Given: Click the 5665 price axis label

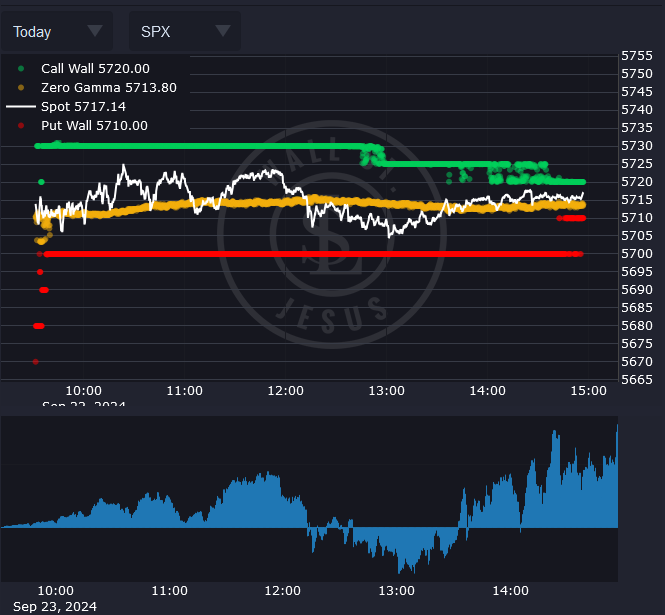Looking at the screenshot, I should [x=637, y=380].
